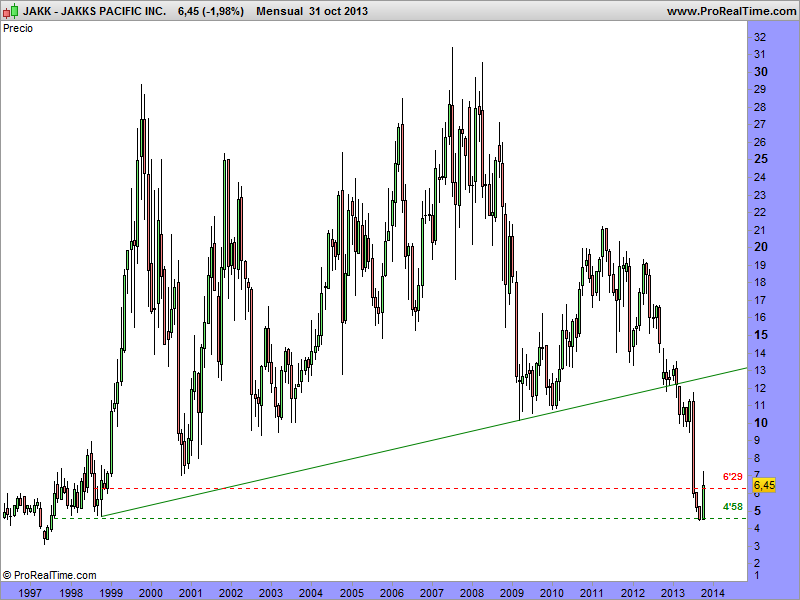Click the 19 price scale label

760,265
